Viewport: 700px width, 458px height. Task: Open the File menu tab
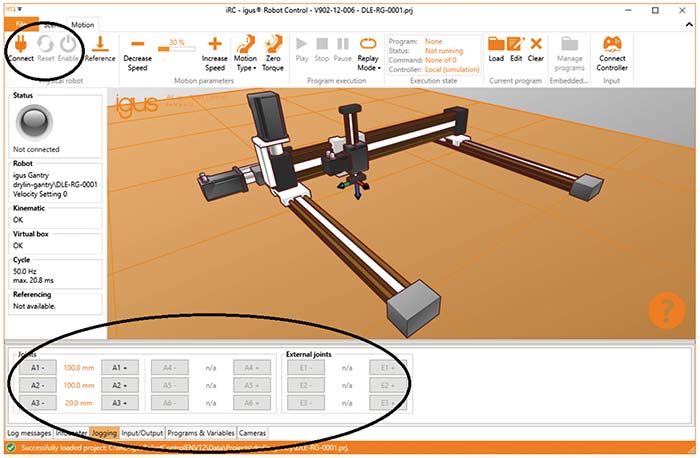click(21, 25)
